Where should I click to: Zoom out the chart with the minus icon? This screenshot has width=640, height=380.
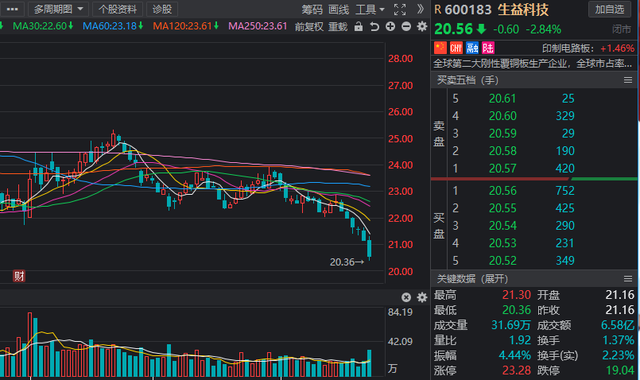[x=406, y=27]
